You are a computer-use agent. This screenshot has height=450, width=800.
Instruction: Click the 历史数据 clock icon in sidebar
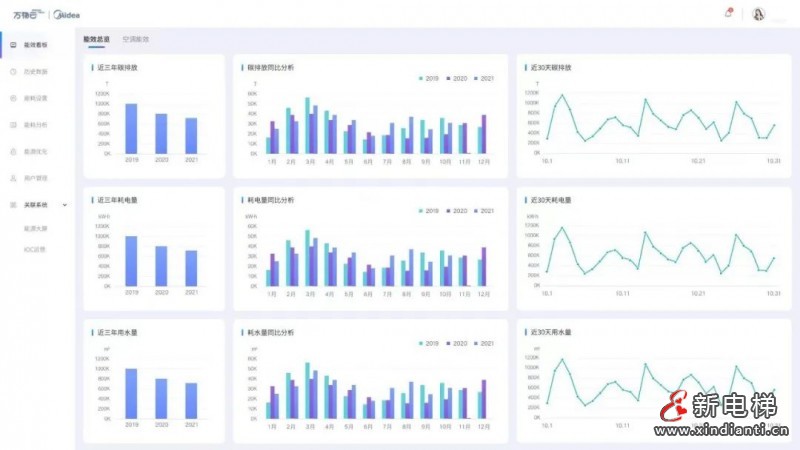pos(13,72)
